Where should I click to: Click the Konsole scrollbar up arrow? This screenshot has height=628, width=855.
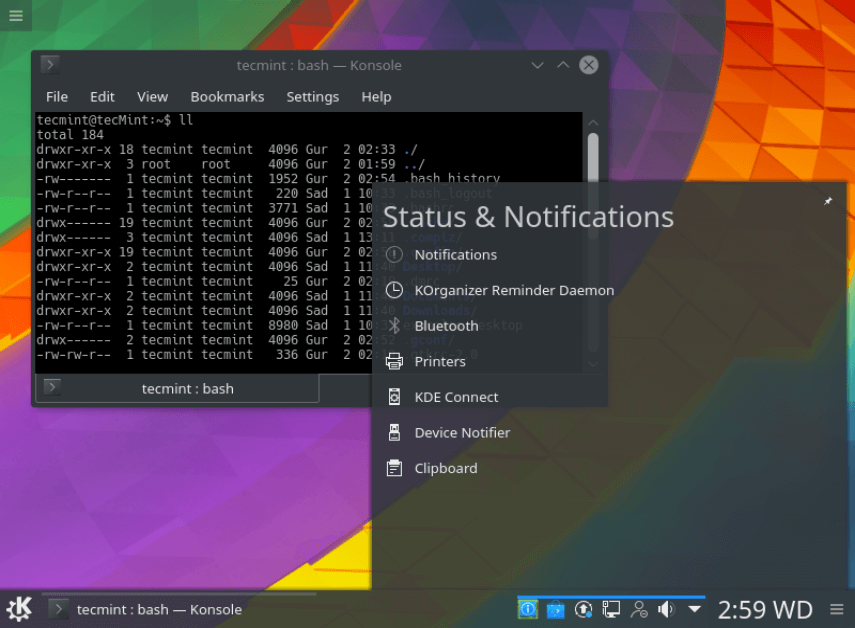pos(593,123)
